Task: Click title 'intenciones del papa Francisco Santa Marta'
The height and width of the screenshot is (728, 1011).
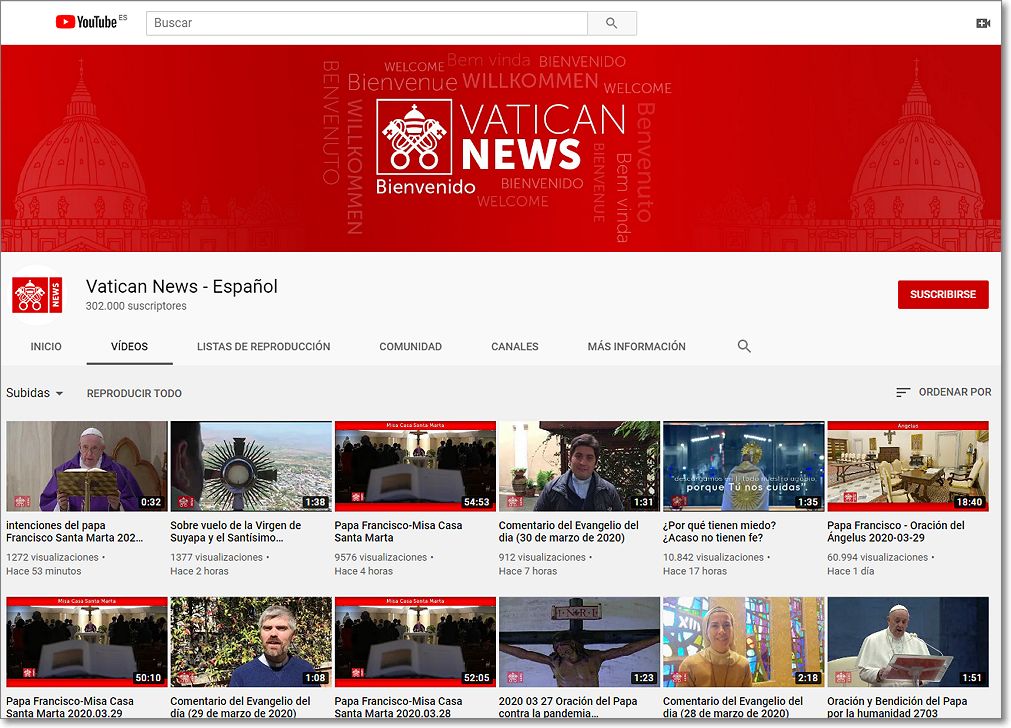Action: tap(75, 531)
